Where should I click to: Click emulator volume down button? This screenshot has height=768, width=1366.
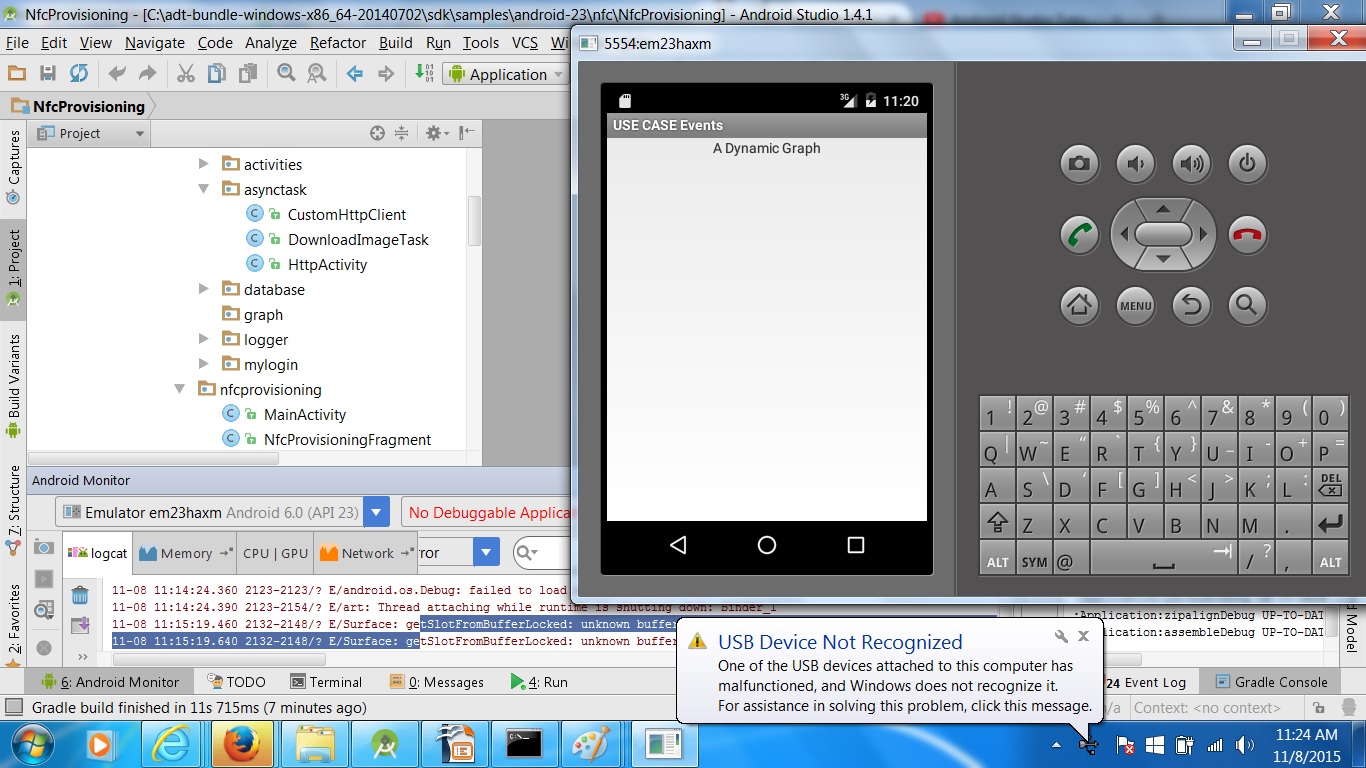pos(1135,164)
